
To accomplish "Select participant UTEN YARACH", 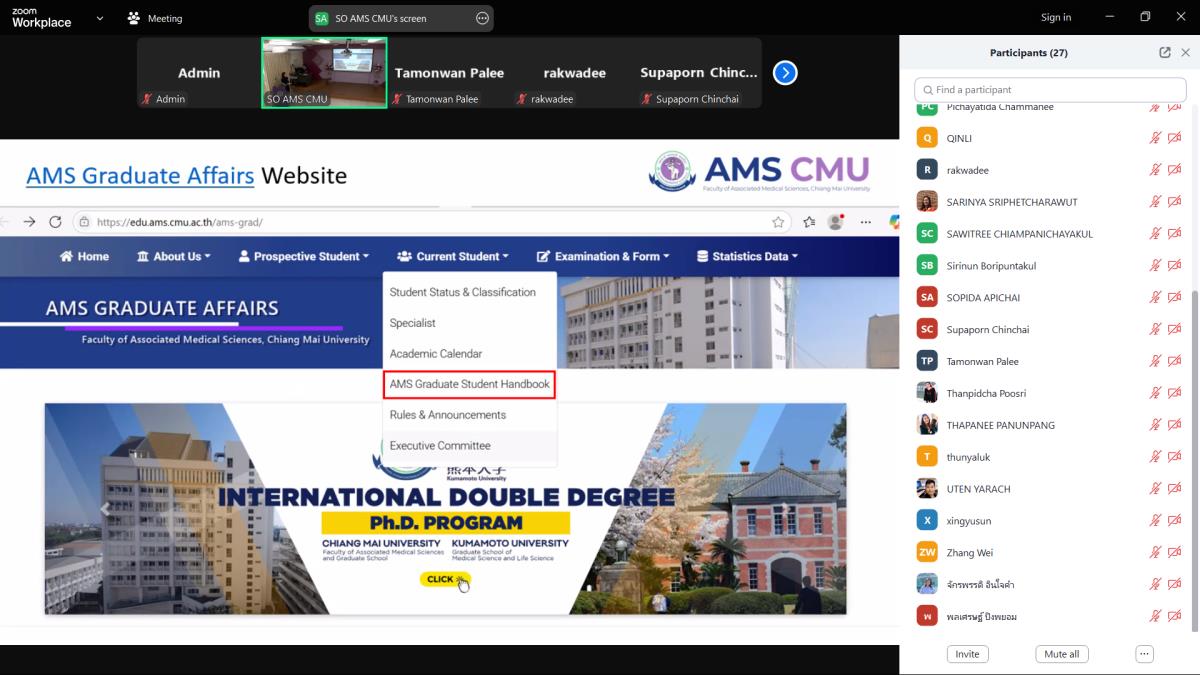I will (x=1049, y=489).
